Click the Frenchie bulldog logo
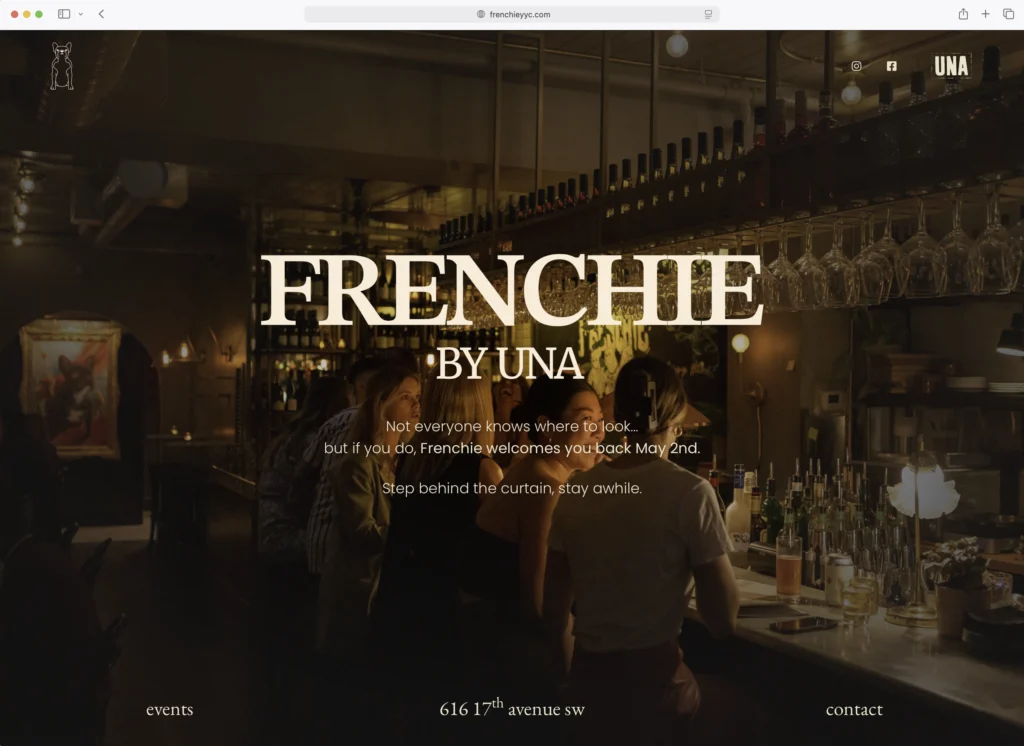 pyautogui.click(x=62, y=66)
